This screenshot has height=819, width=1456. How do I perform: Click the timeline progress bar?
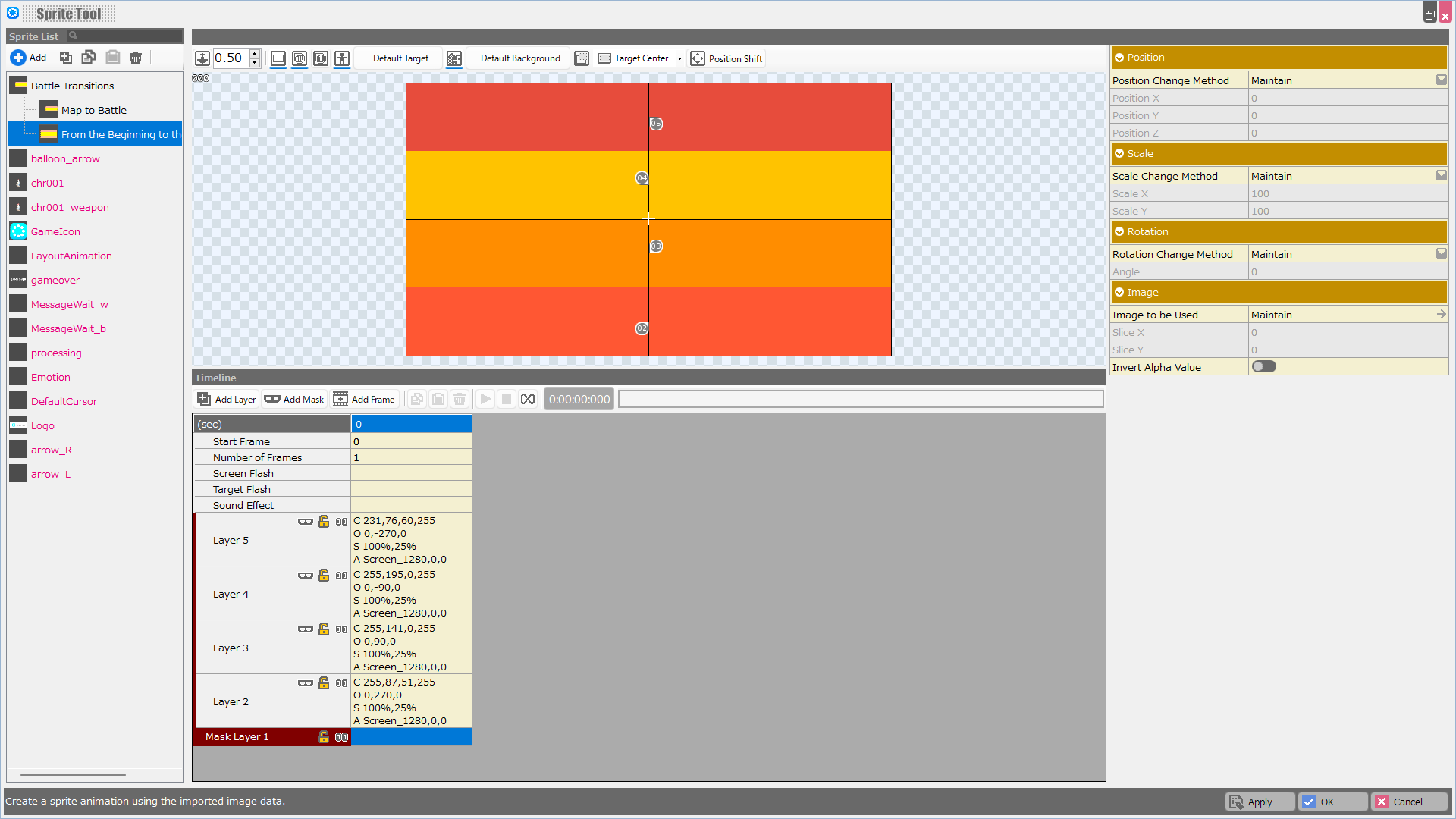tap(860, 400)
